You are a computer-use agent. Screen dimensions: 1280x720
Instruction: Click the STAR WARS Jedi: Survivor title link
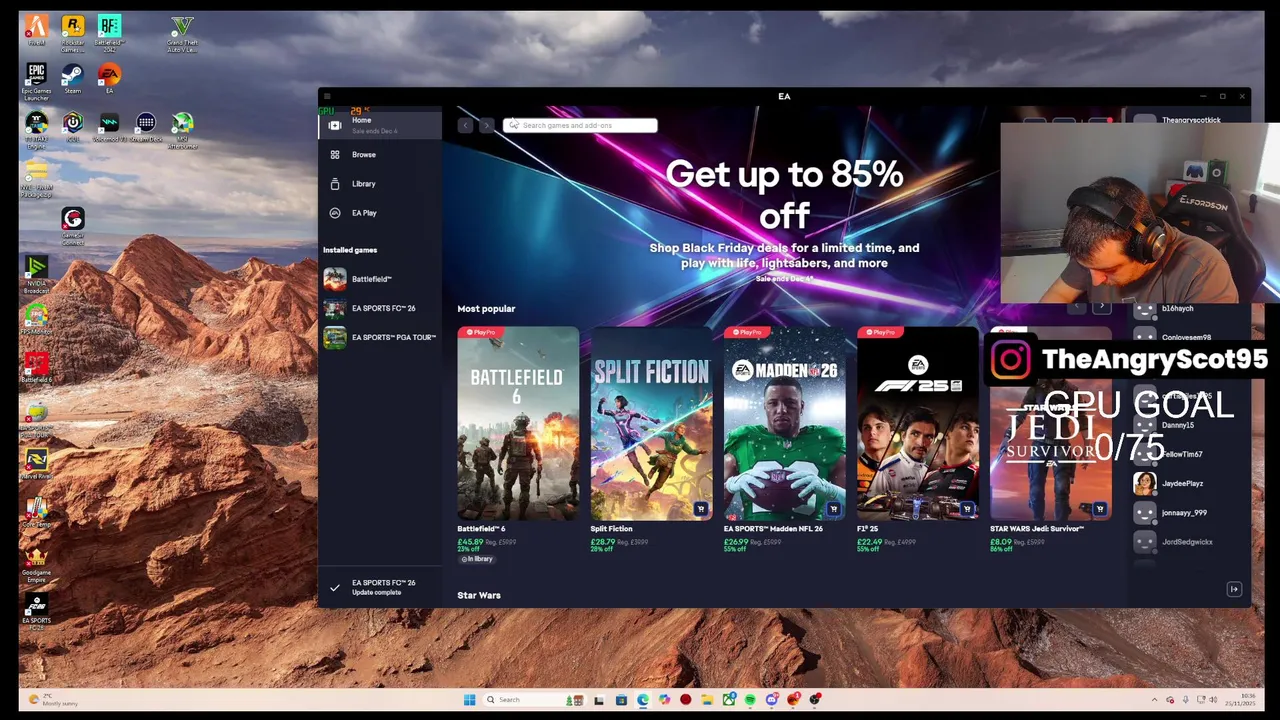(1037, 529)
